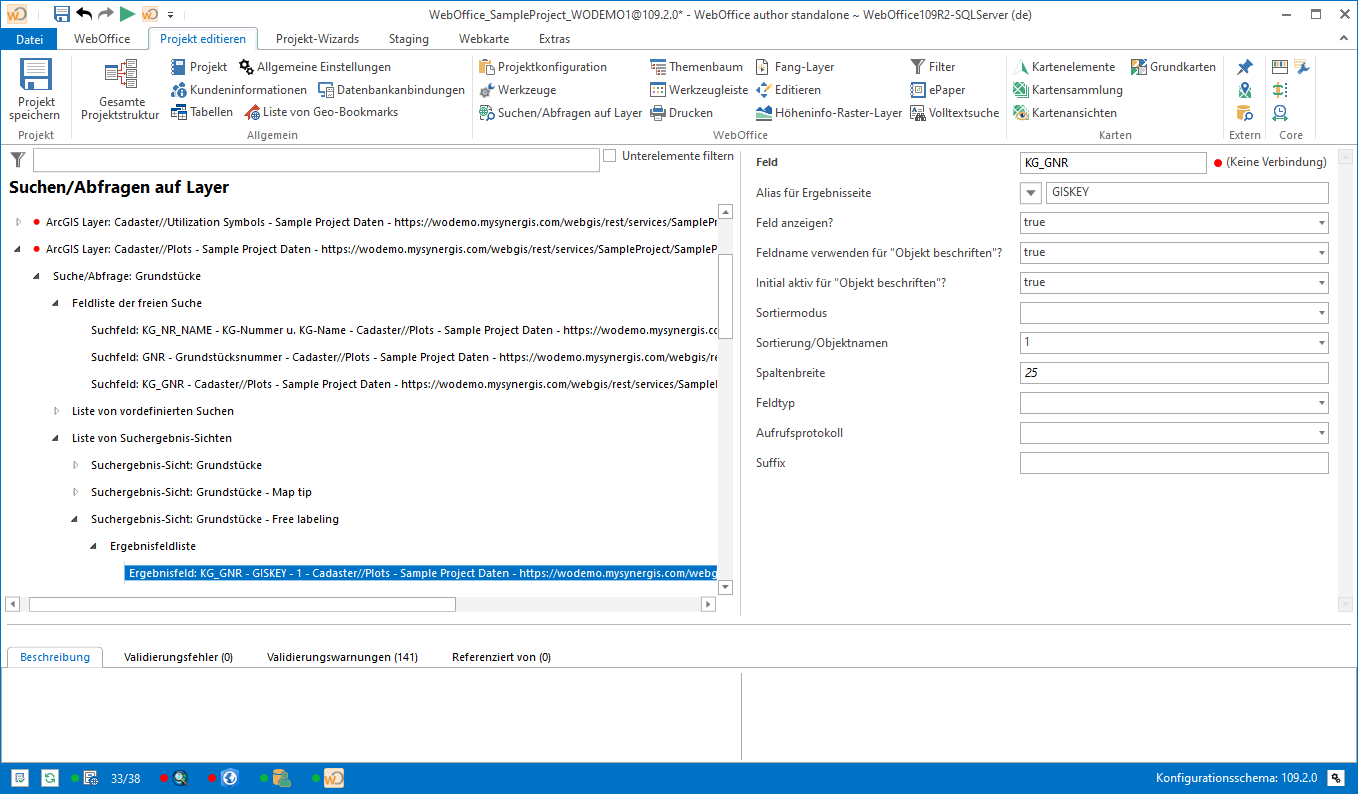This screenshot has height=794, width=1358.
Task: Open Datenbankanbindungen settings
Action: pos(391,90)
